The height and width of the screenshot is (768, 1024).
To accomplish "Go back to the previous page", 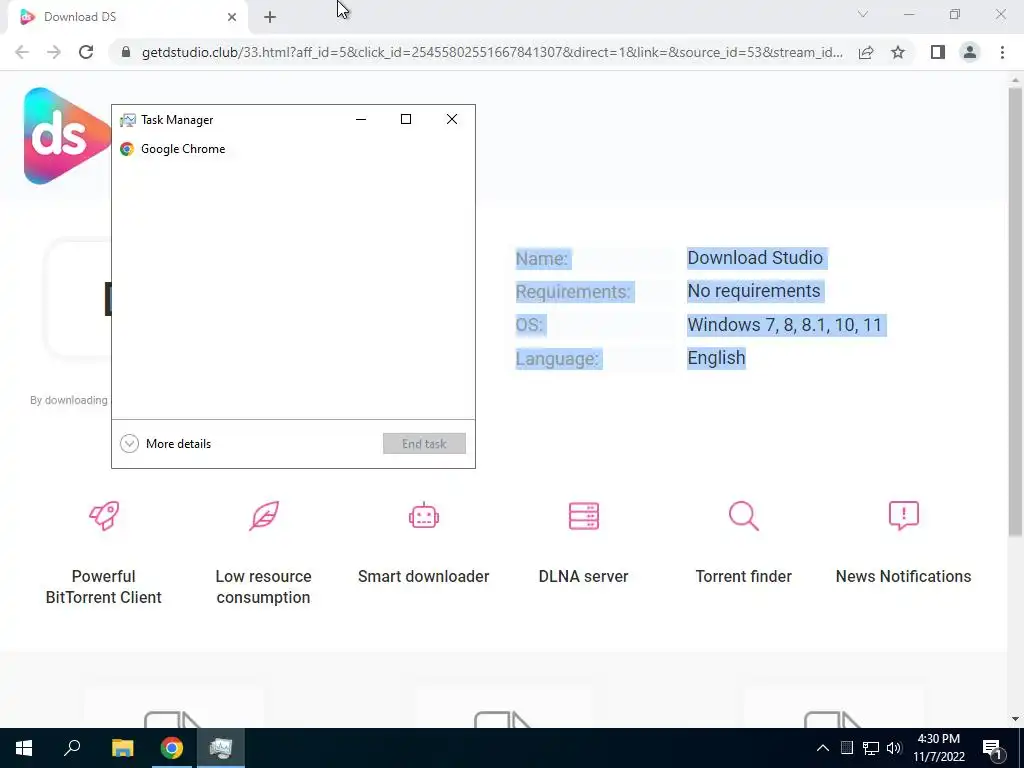I will click(x=22, y=52).
